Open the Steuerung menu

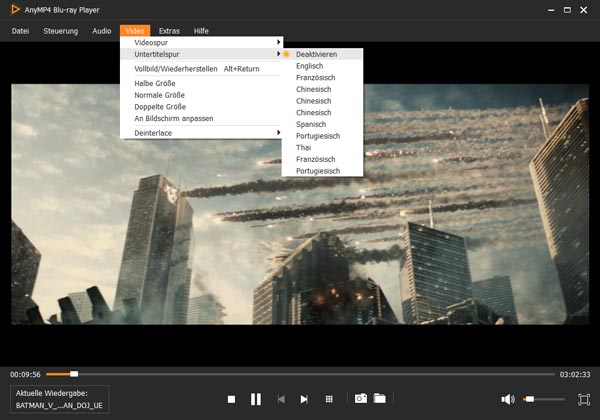pos(60,31)
